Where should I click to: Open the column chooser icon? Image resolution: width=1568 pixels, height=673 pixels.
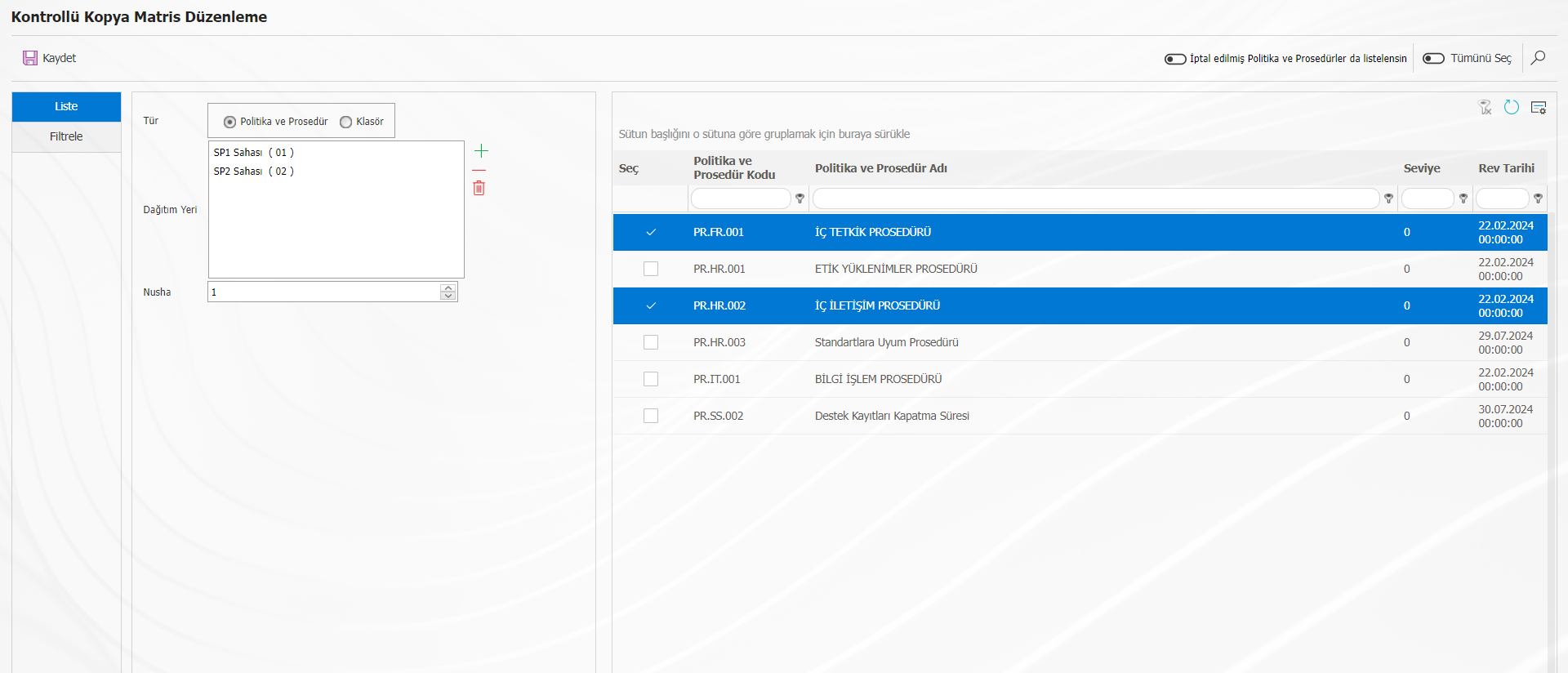tap(1539, 107)
